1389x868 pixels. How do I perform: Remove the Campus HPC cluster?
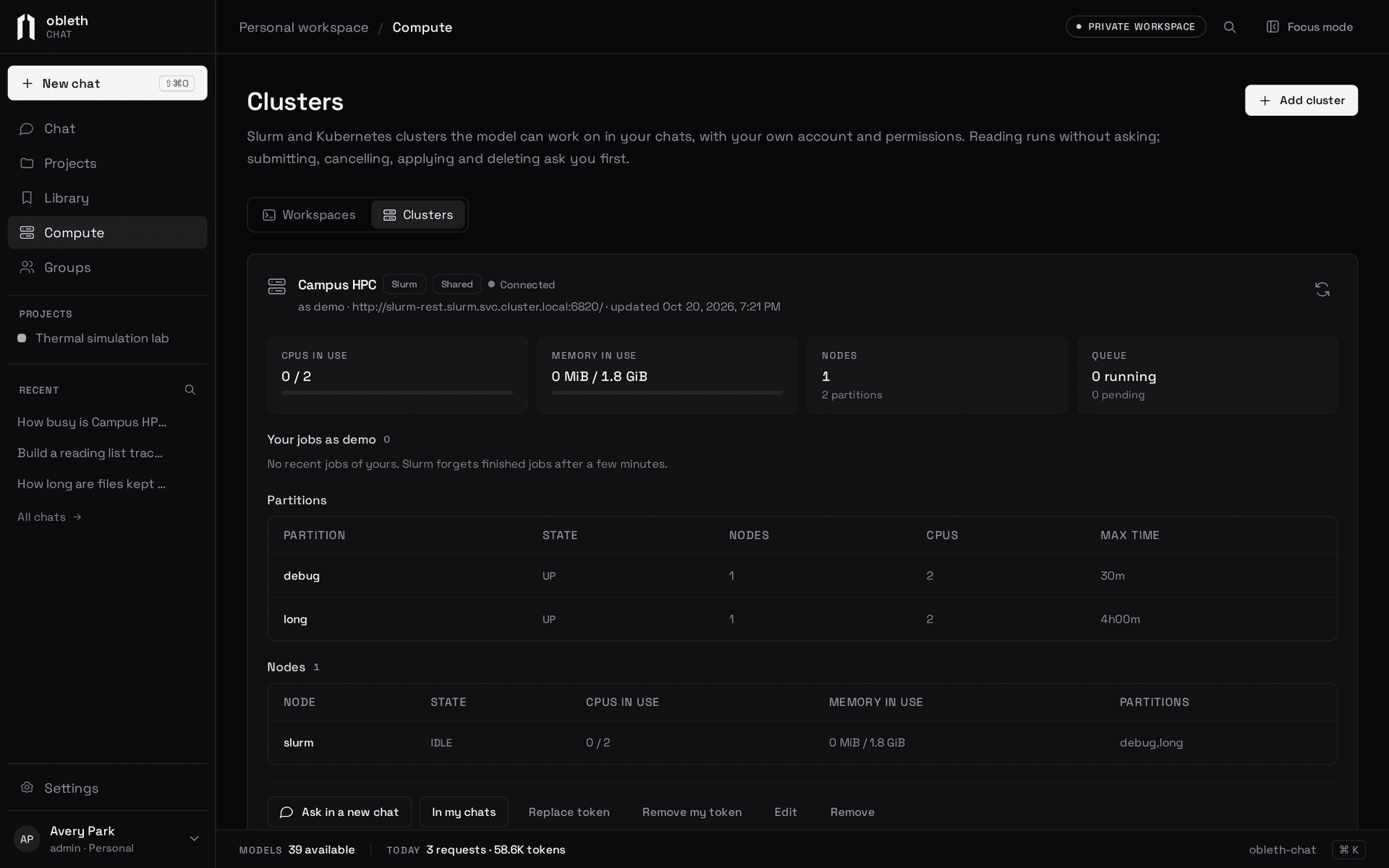click(x=852, y=812)
